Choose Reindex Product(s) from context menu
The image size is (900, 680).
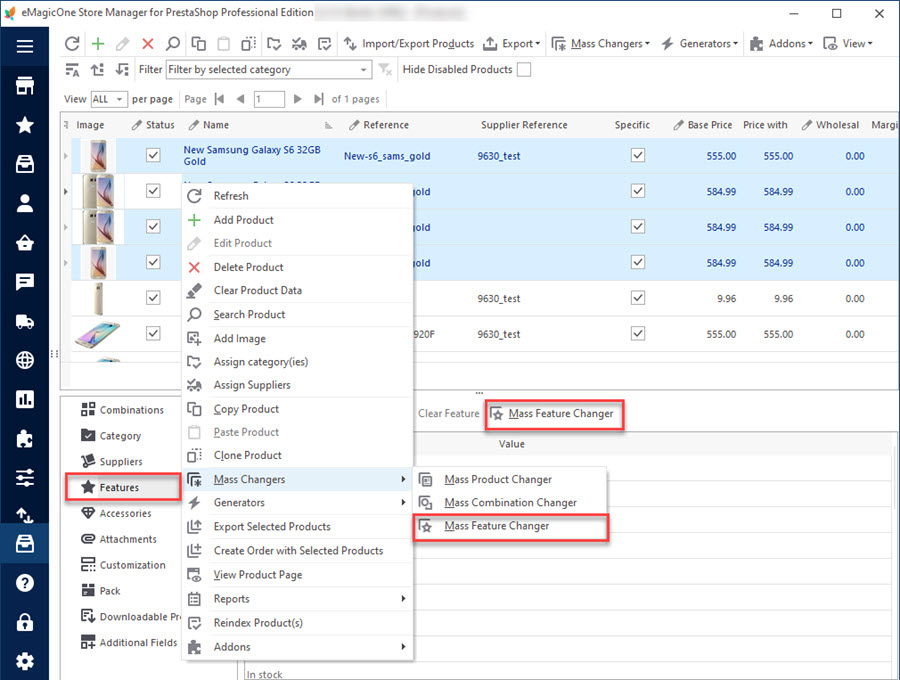click(297, 623)
